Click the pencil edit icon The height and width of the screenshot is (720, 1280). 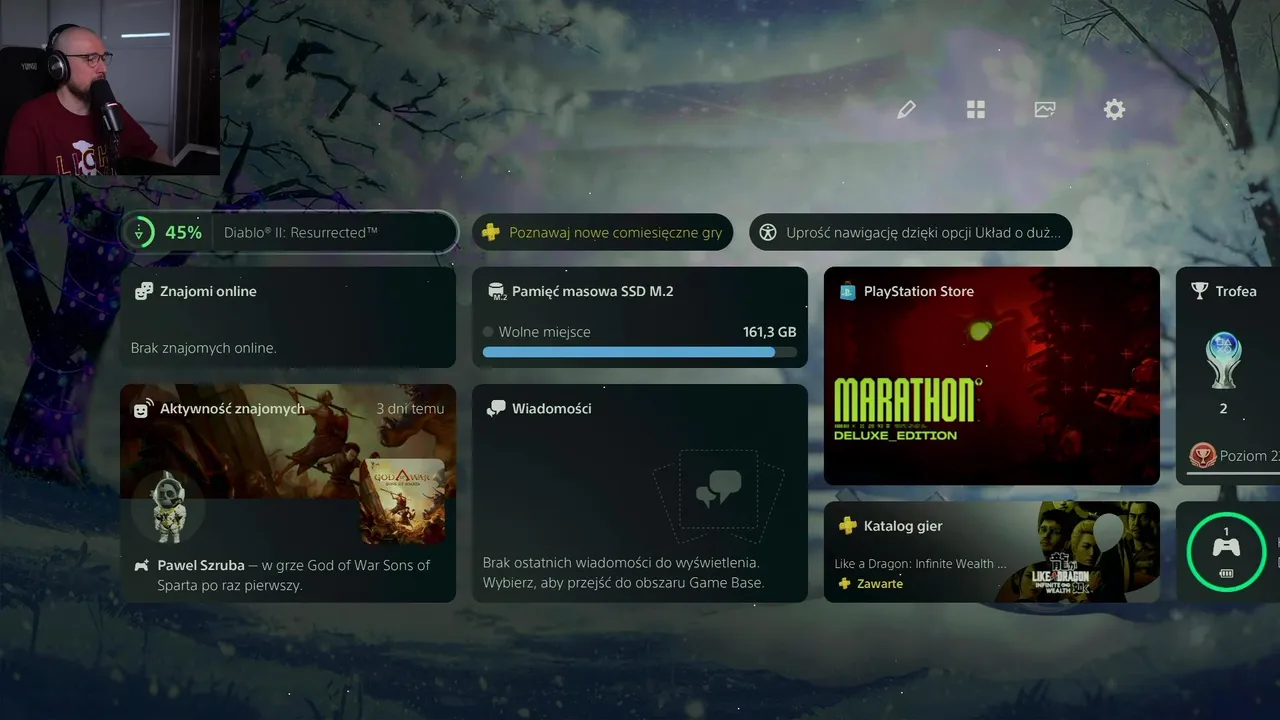point(906,110)
